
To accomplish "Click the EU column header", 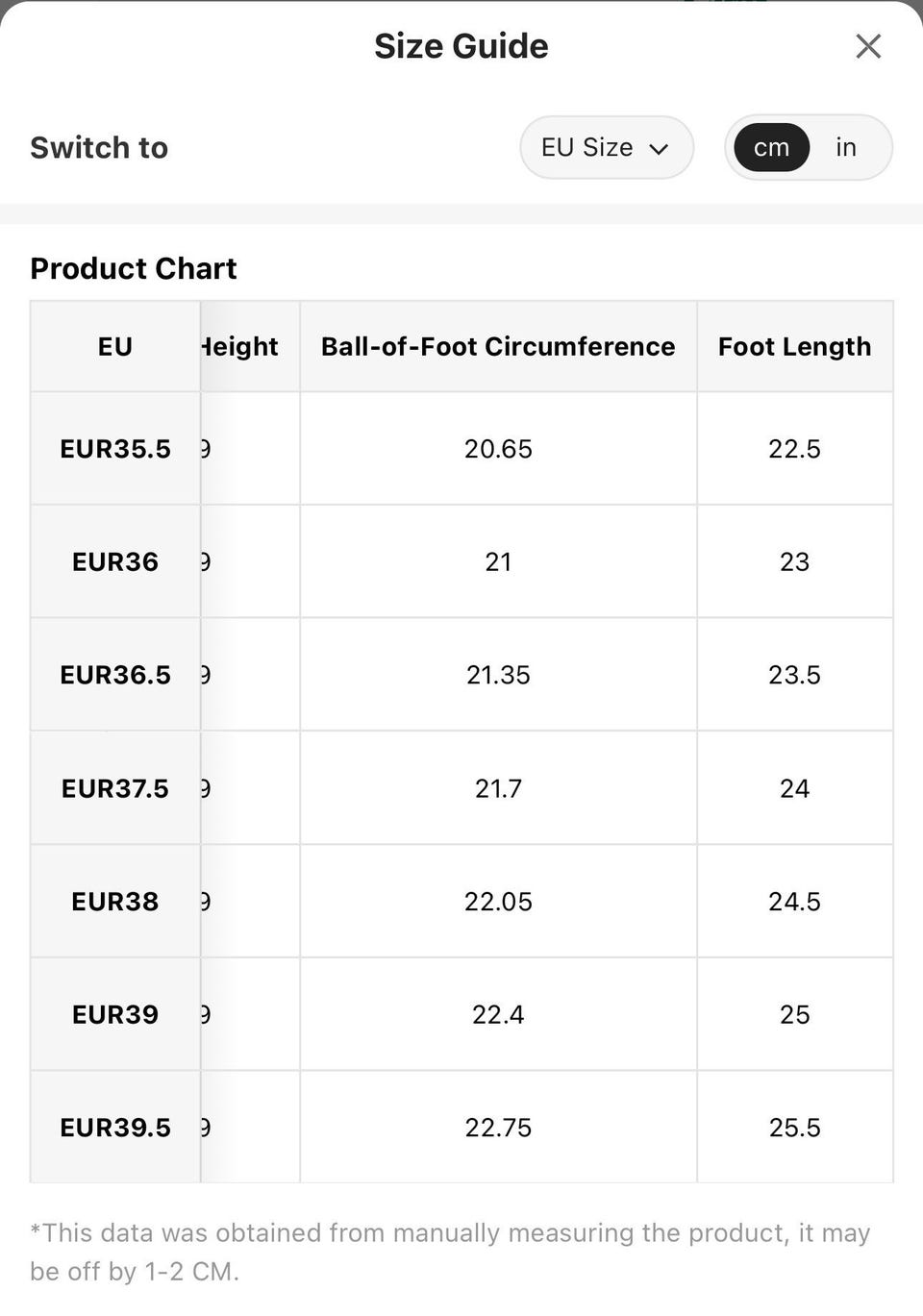I will 115,346.
